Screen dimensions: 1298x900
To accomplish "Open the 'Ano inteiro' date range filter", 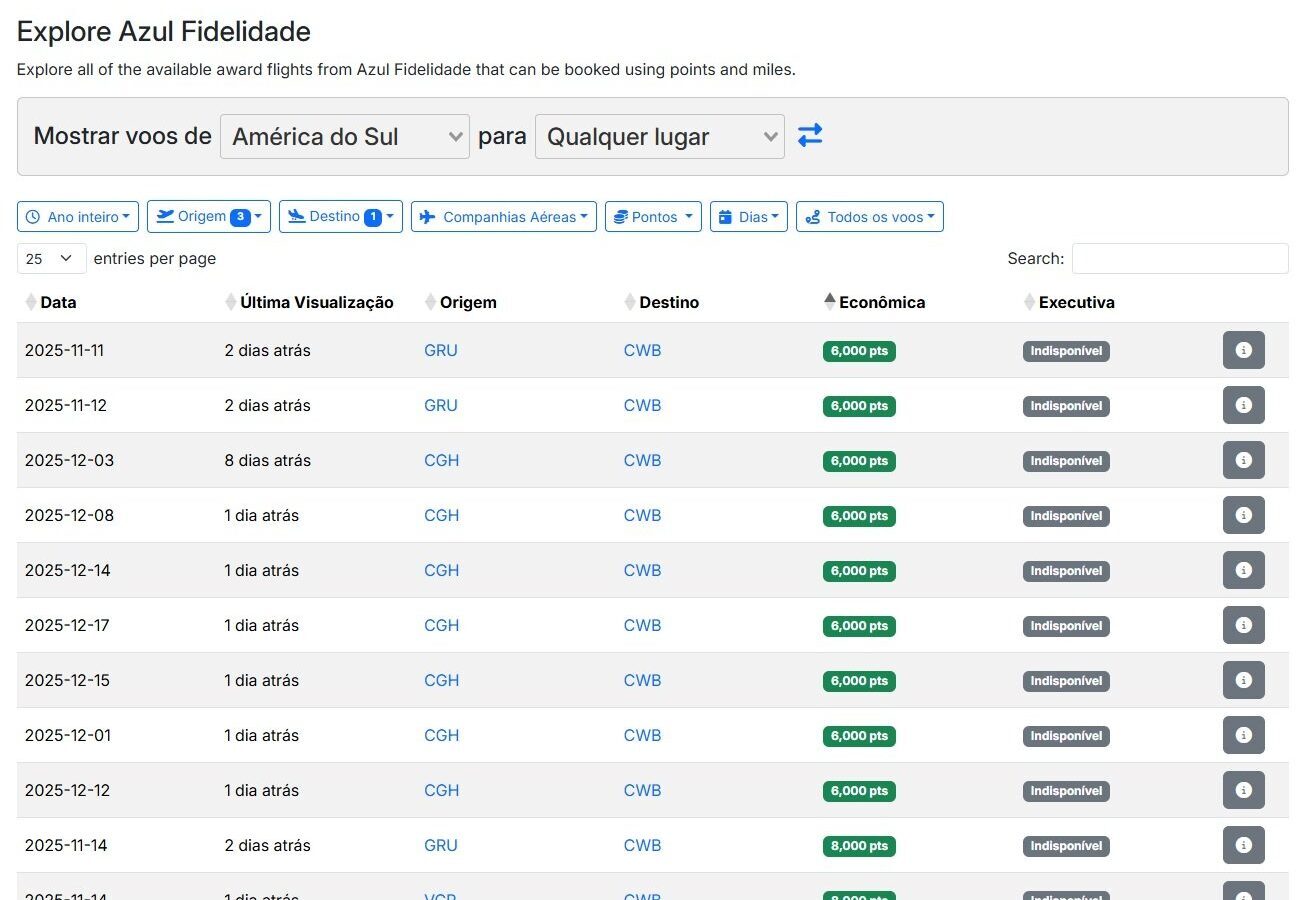I will (78, 217).
